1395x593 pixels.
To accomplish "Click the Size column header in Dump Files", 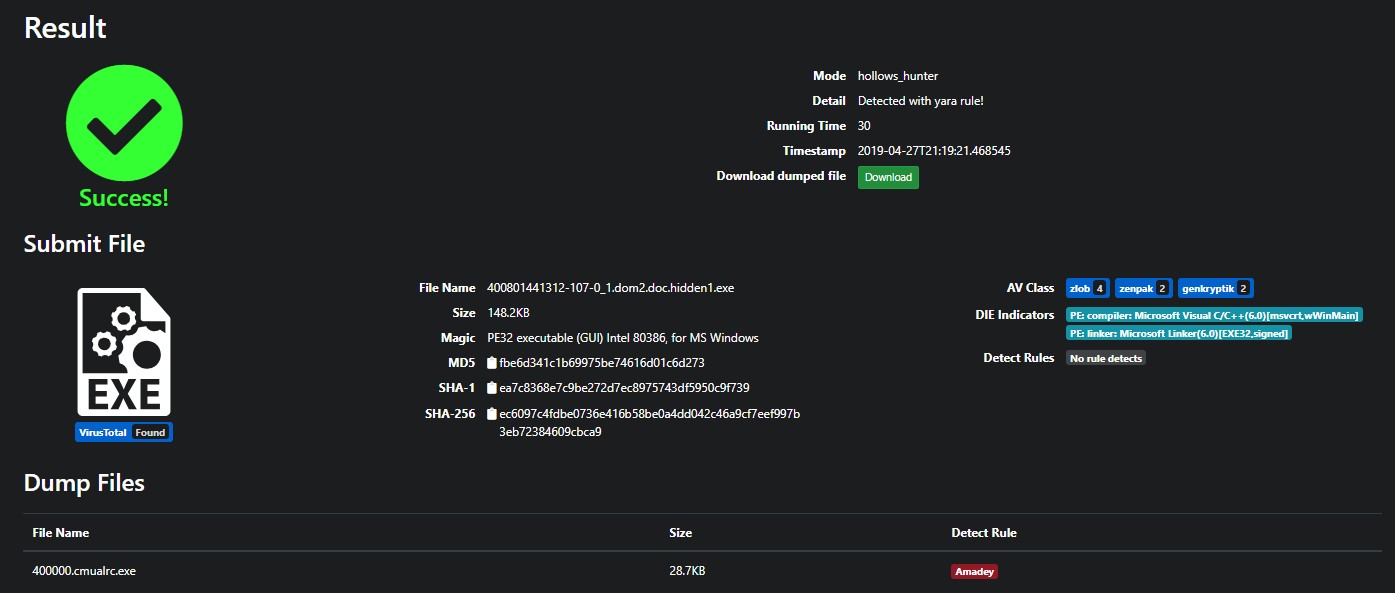I will pos(680,533).
